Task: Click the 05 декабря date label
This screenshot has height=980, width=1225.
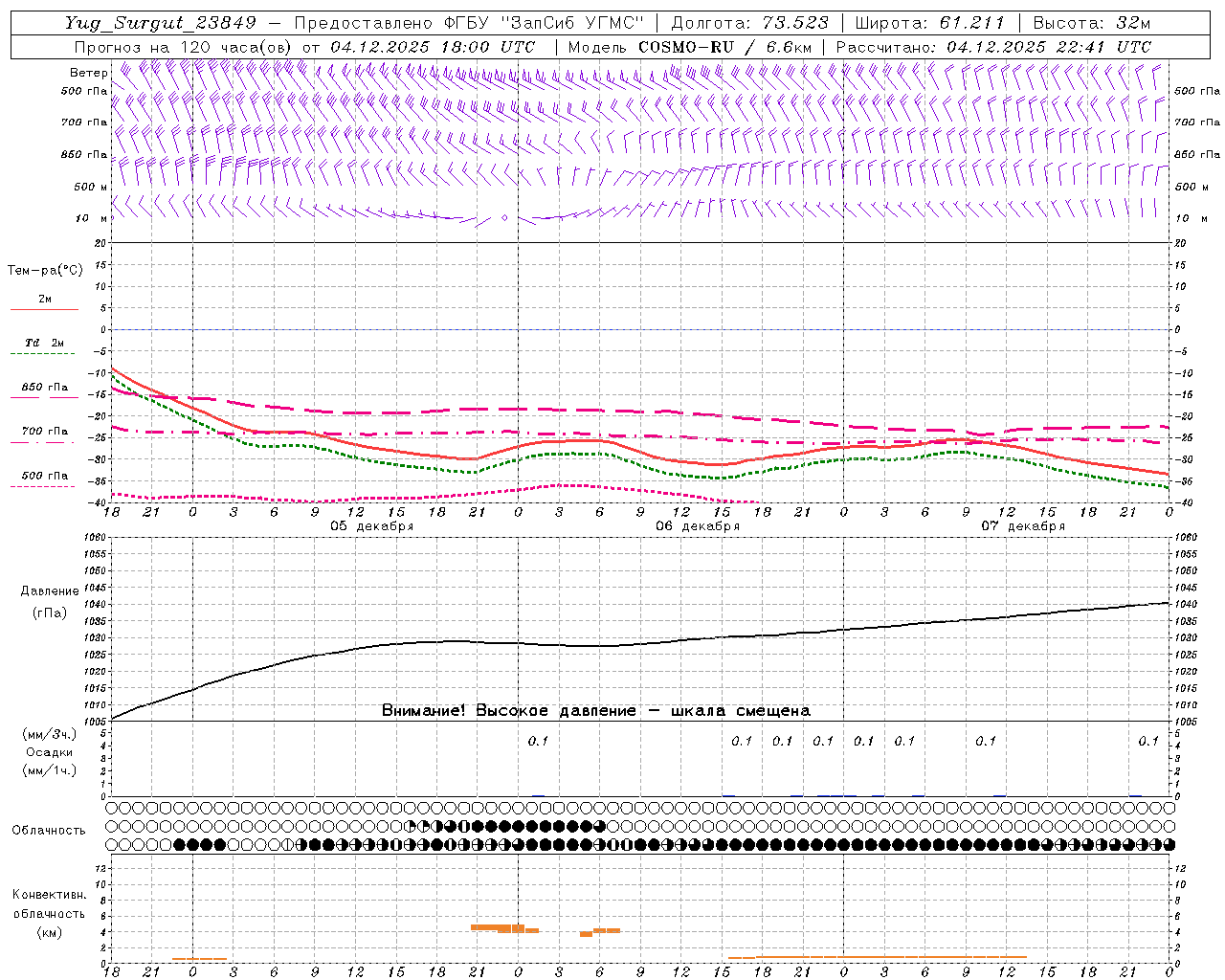Action: tap(372, 526)
